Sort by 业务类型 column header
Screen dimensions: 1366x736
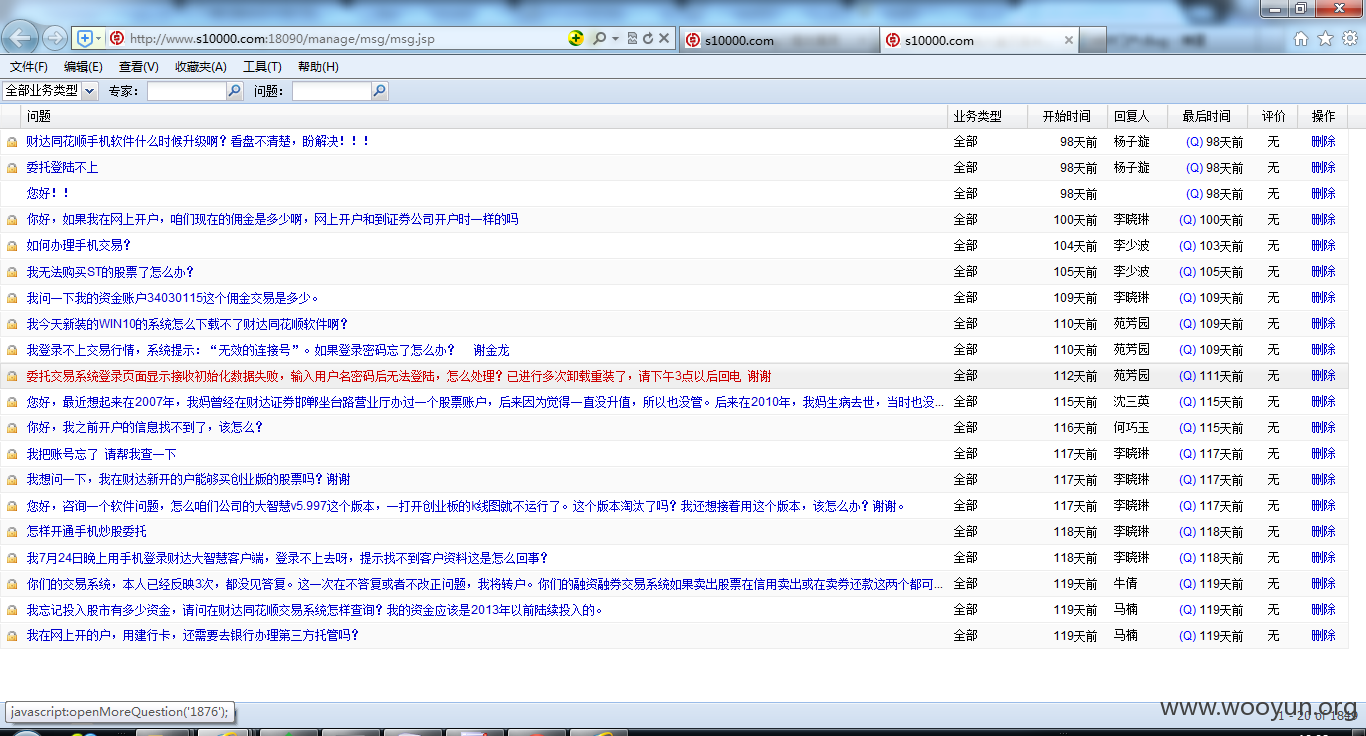987,116
